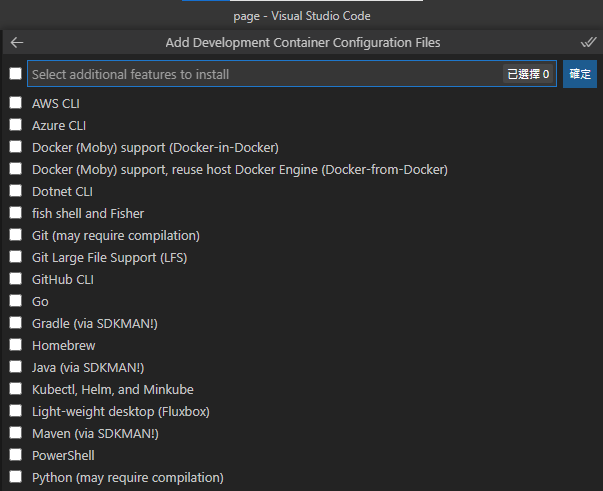Image resolution: width=603 pixels, height=491 pixels.
Task: Enable Light-weight desktop (Fluxbox) checkbox
Action: click(15, 411)
